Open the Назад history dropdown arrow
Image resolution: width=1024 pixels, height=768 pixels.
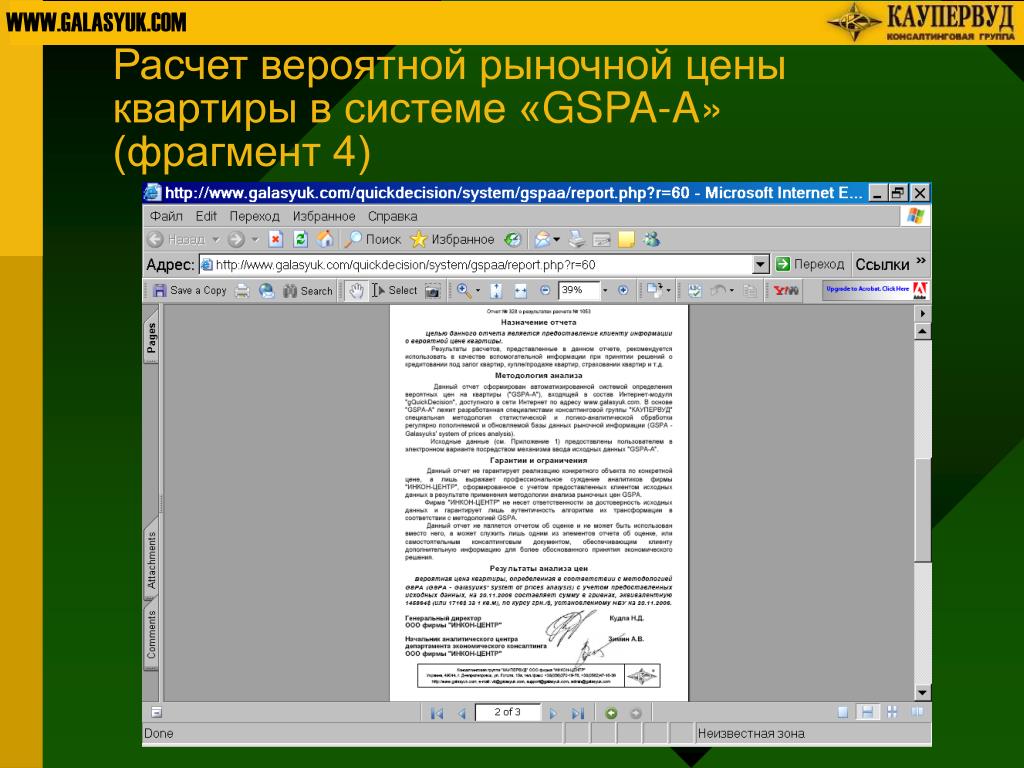pyautogui.click(x=216, y=240)
